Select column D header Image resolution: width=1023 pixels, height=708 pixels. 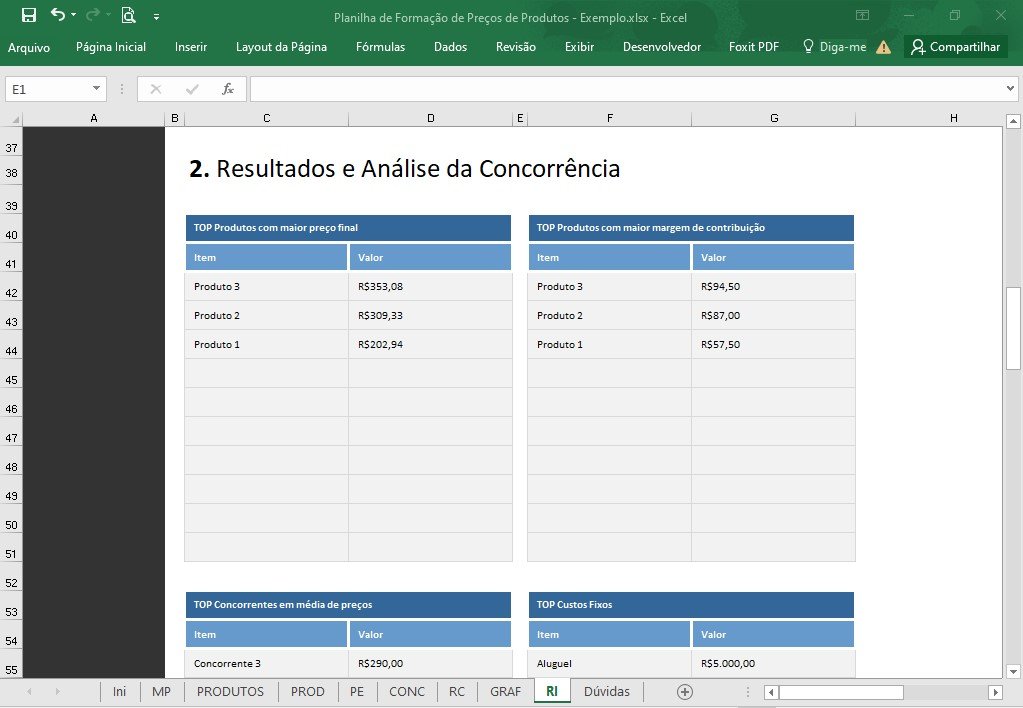coord(431,118)
